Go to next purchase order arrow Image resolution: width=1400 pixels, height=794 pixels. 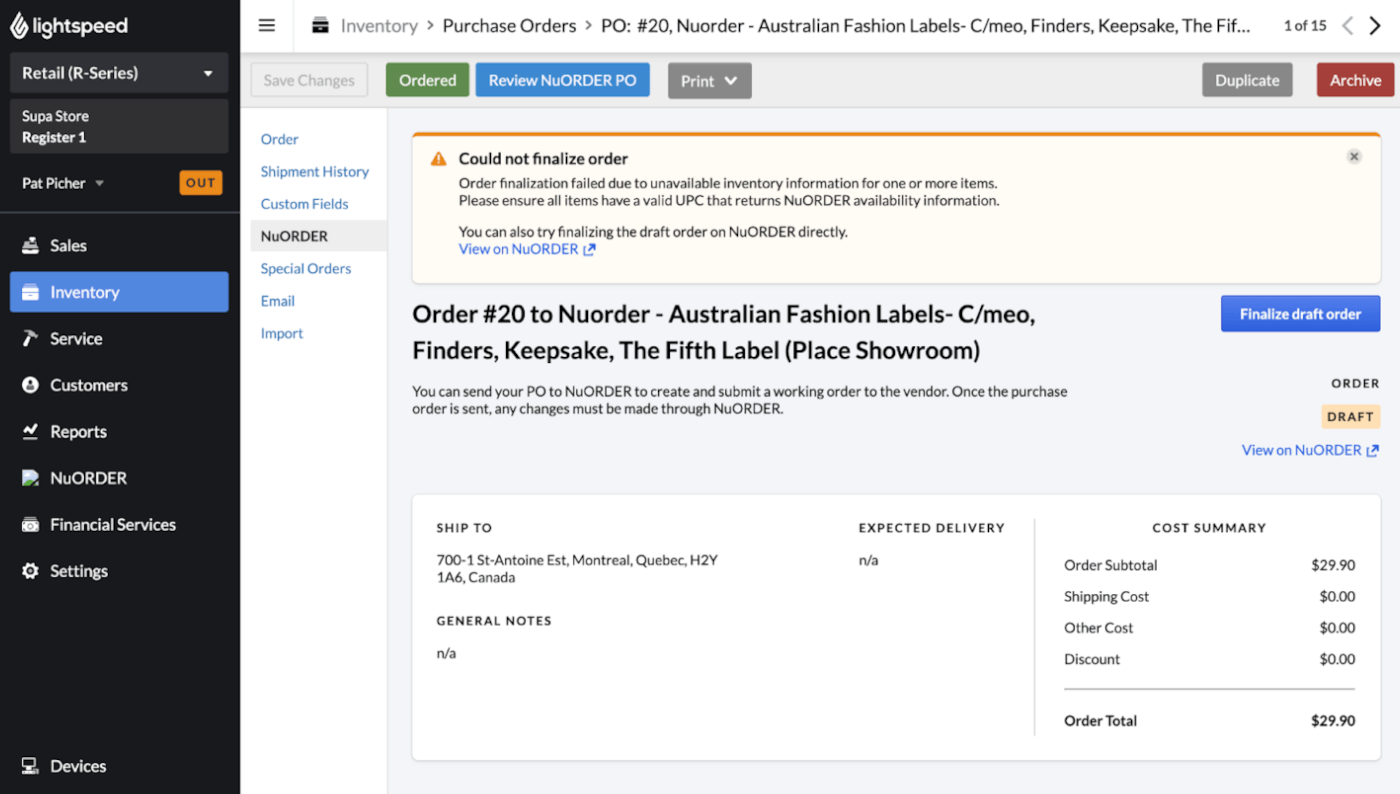click(x=1375, y=26)
